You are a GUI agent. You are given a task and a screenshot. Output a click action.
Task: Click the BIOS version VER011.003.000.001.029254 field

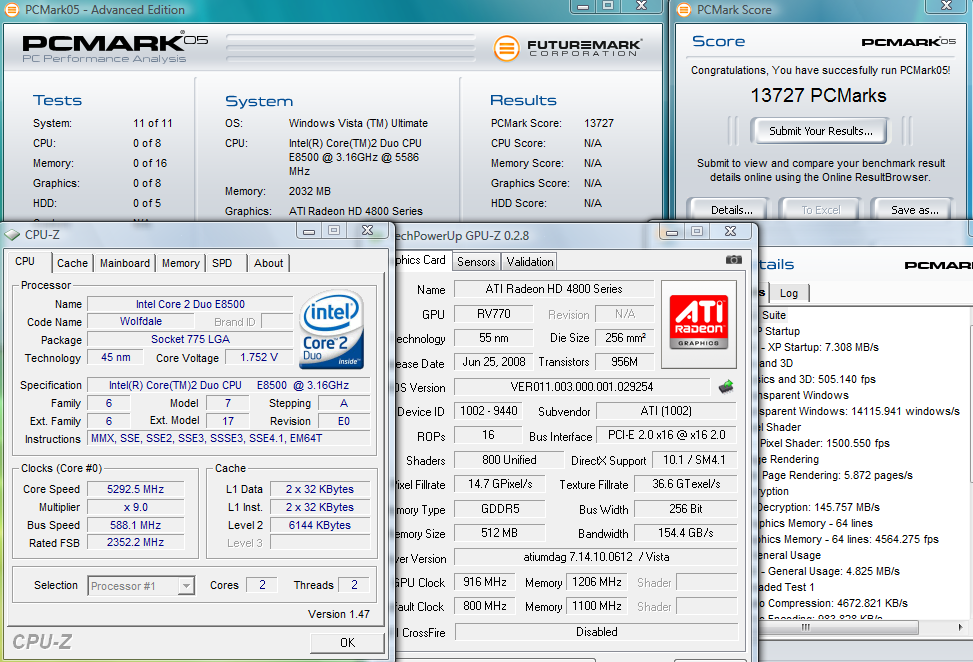point(582,387)
